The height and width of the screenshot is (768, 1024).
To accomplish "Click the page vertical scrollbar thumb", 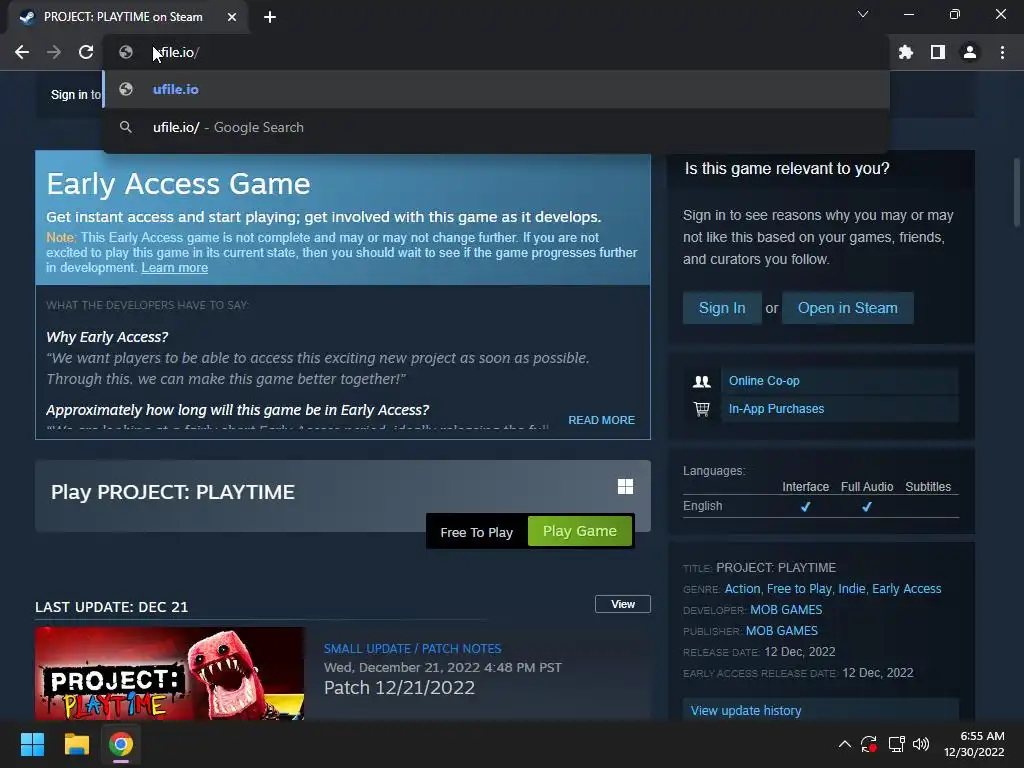I will (1017, 193).
